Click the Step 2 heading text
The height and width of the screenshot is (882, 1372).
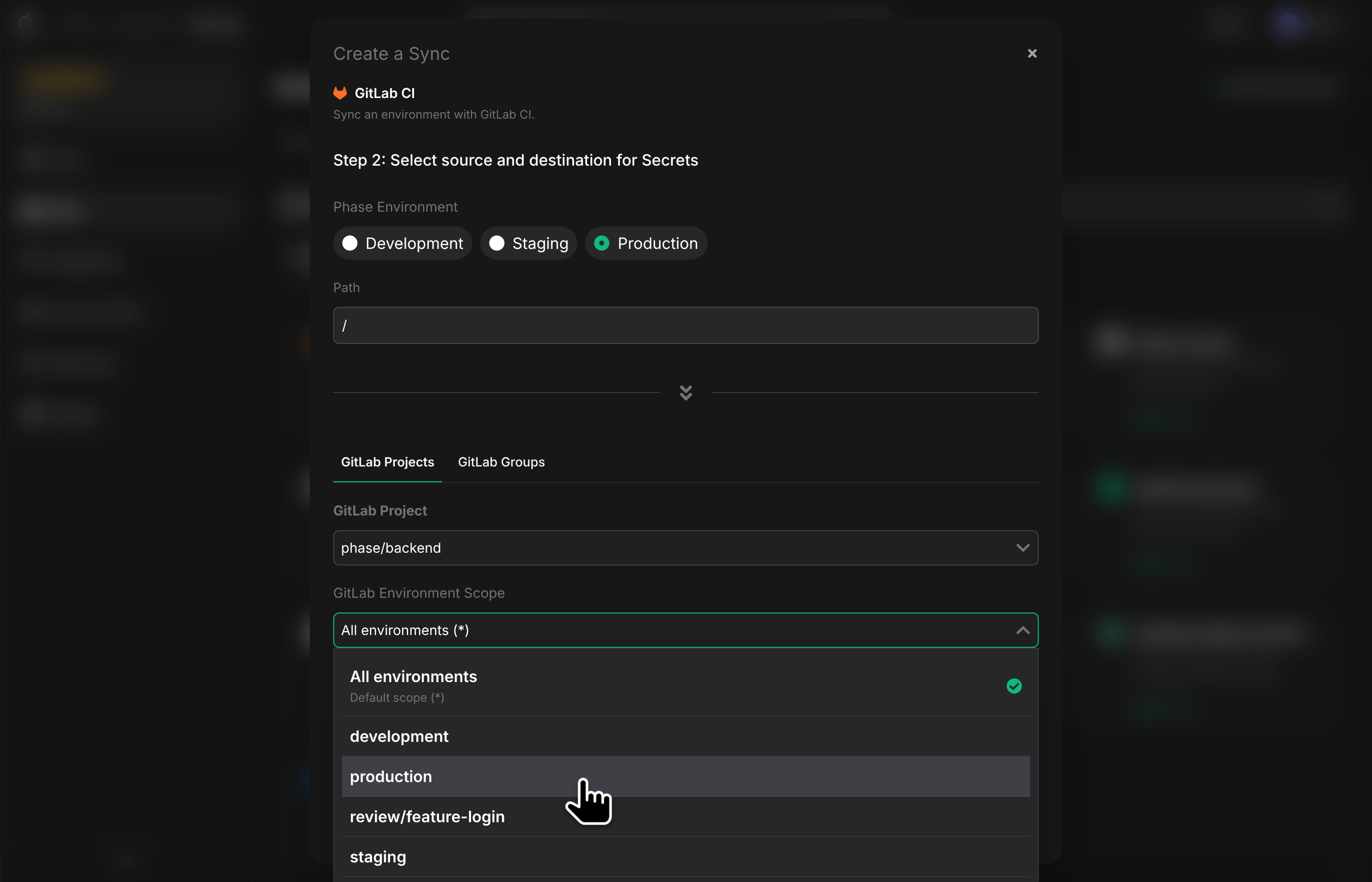515,160
